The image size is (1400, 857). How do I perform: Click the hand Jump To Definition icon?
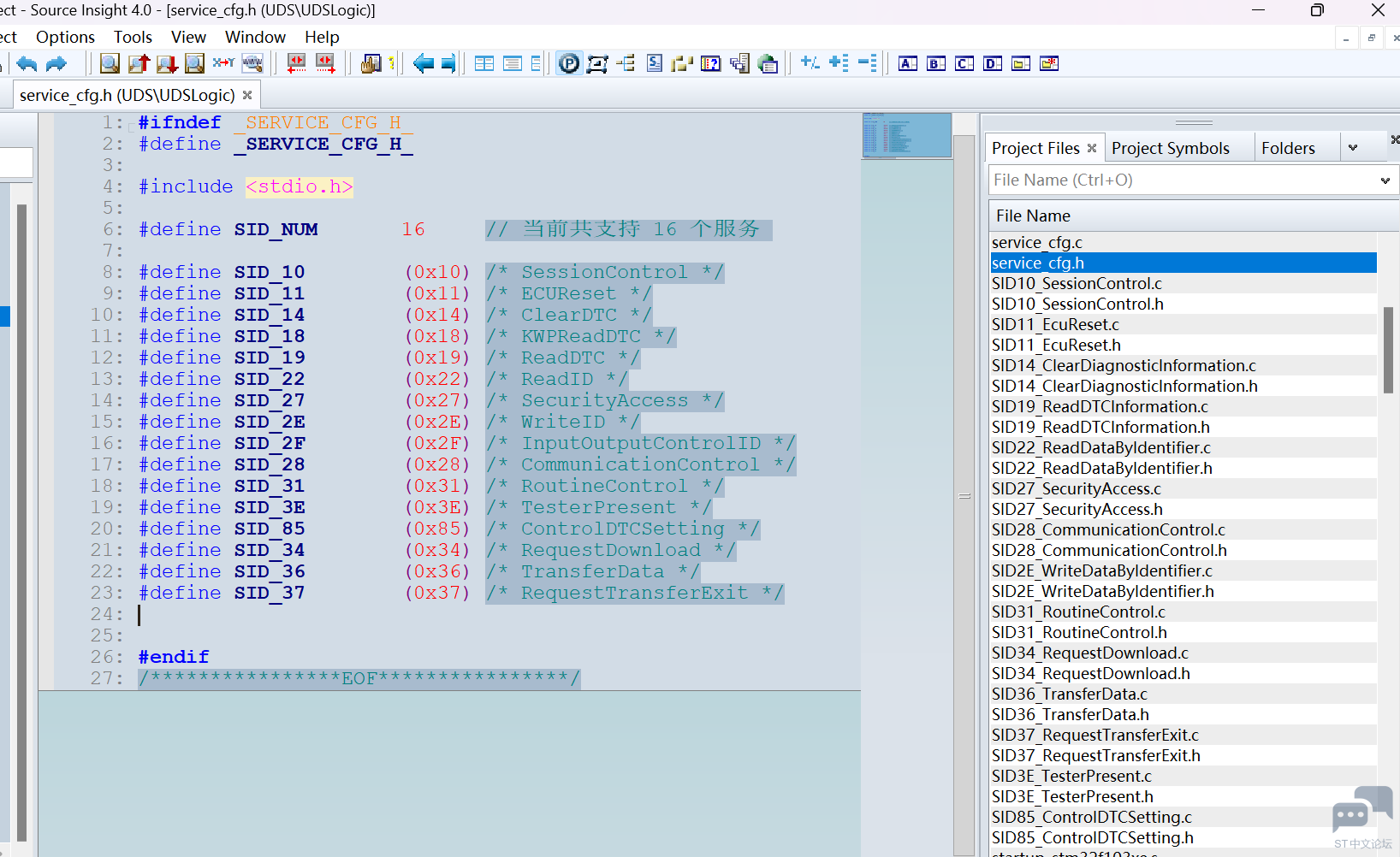[x=371, y=63]
